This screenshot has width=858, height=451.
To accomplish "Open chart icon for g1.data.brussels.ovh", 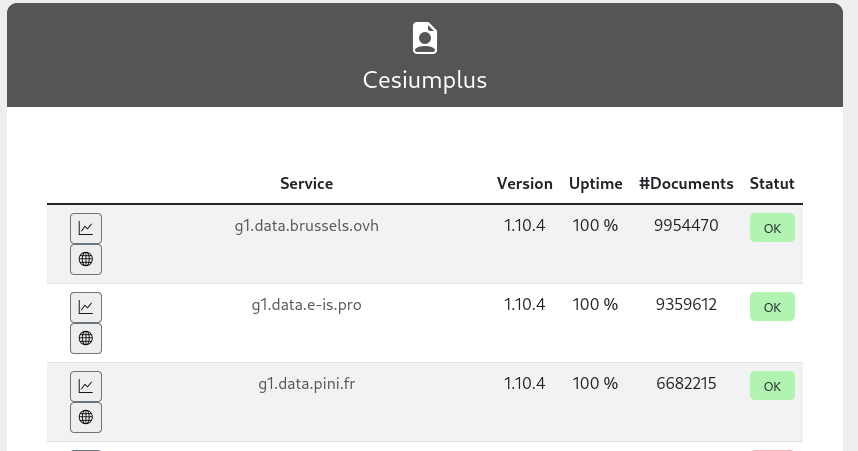I will (x=86, y=228).
